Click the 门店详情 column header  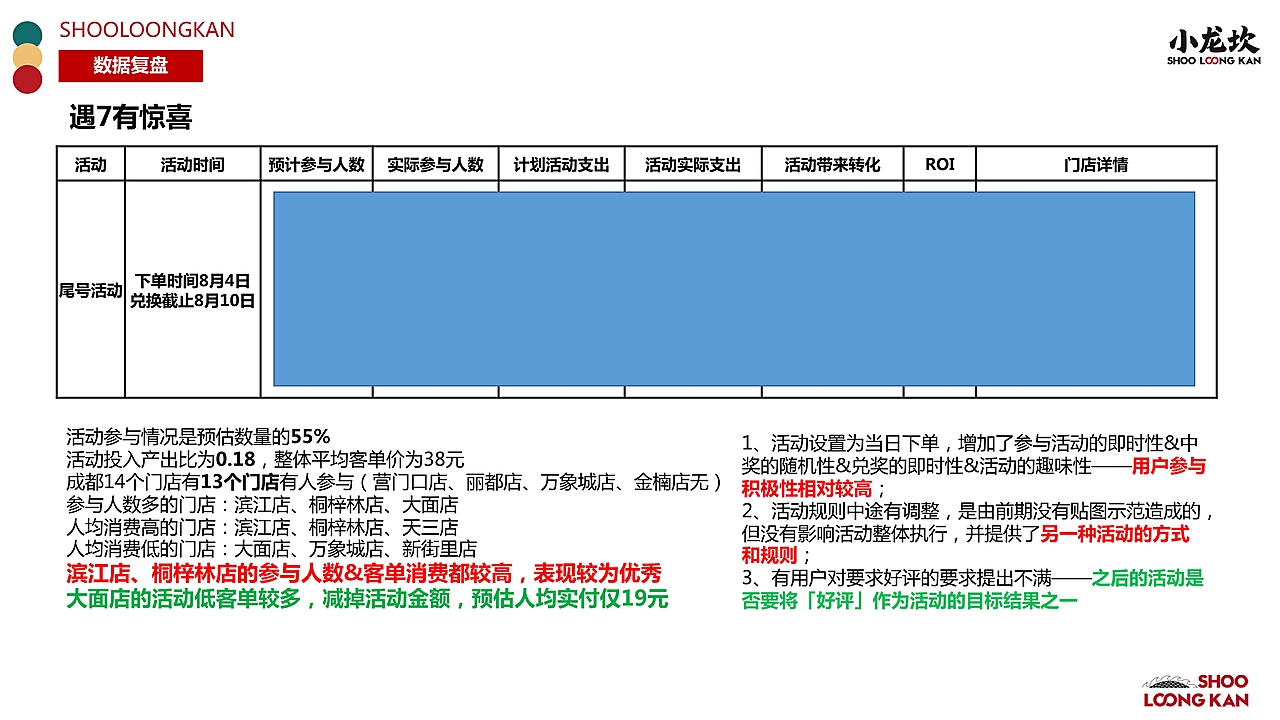pyautogui.click(x=1096, y=164)
